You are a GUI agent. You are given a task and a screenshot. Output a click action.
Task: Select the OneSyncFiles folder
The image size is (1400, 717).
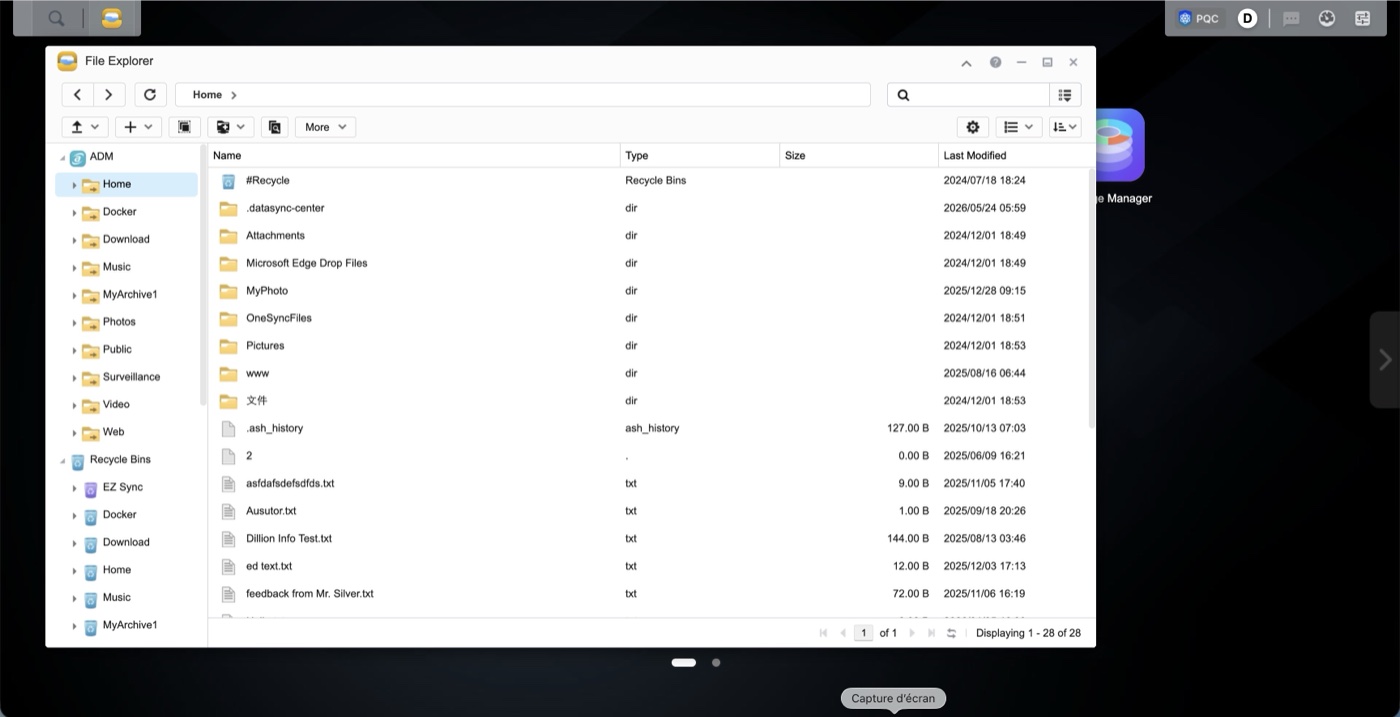(648, 318)
